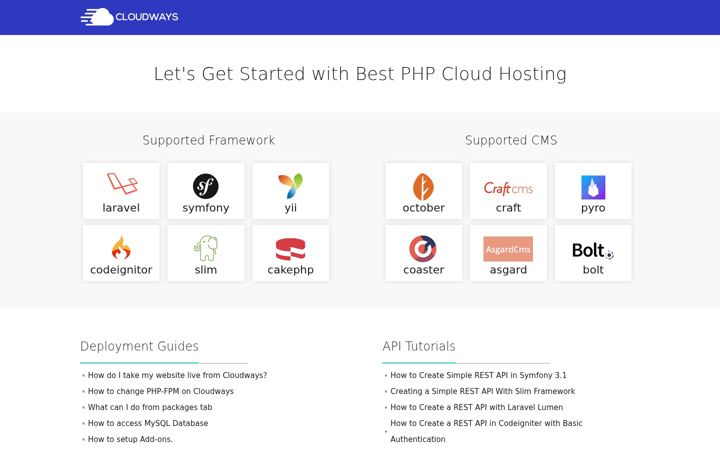Open 'How do I take my website live' guide
This screenshot has height=450, width=720.
pos(177,375)
